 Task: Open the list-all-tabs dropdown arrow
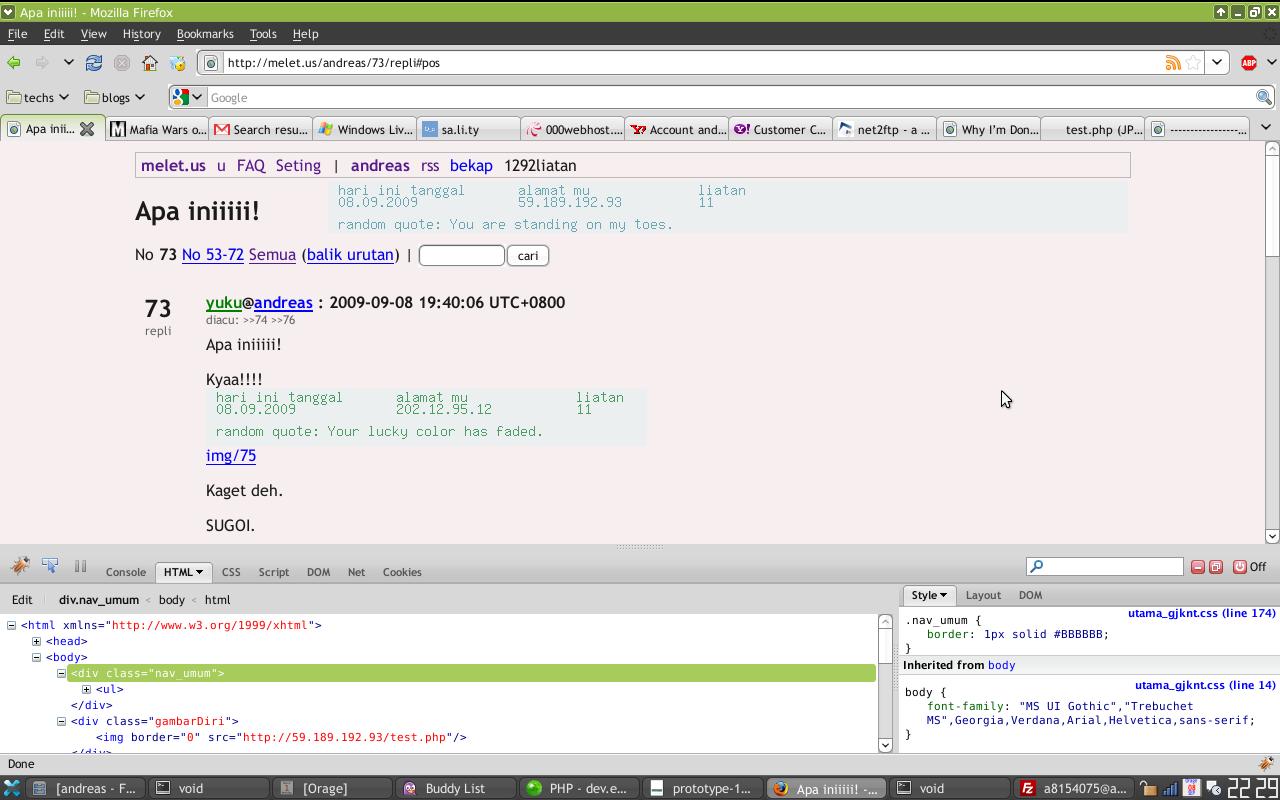tap(1265, 128)
